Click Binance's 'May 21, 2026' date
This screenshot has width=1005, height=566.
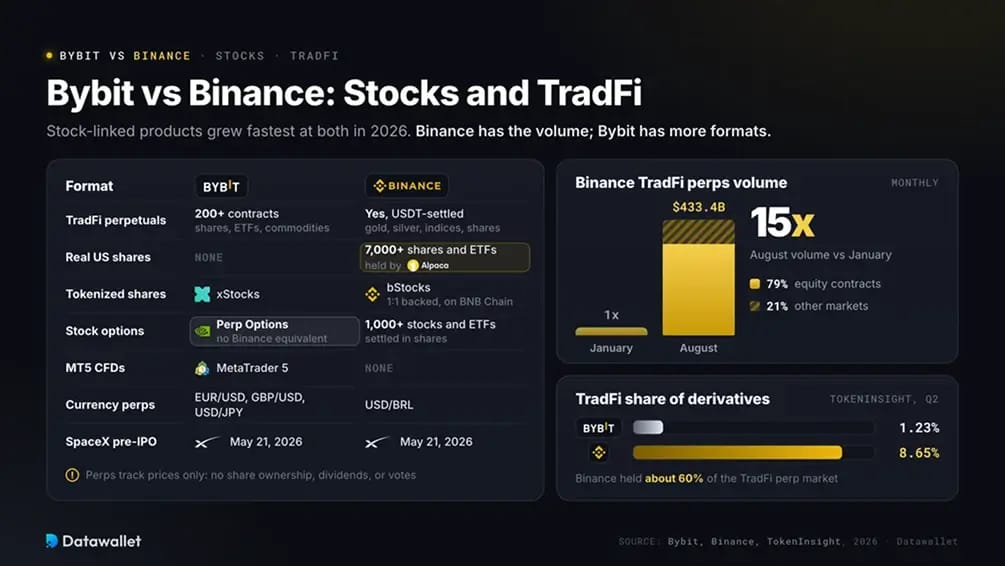(436, 442)
